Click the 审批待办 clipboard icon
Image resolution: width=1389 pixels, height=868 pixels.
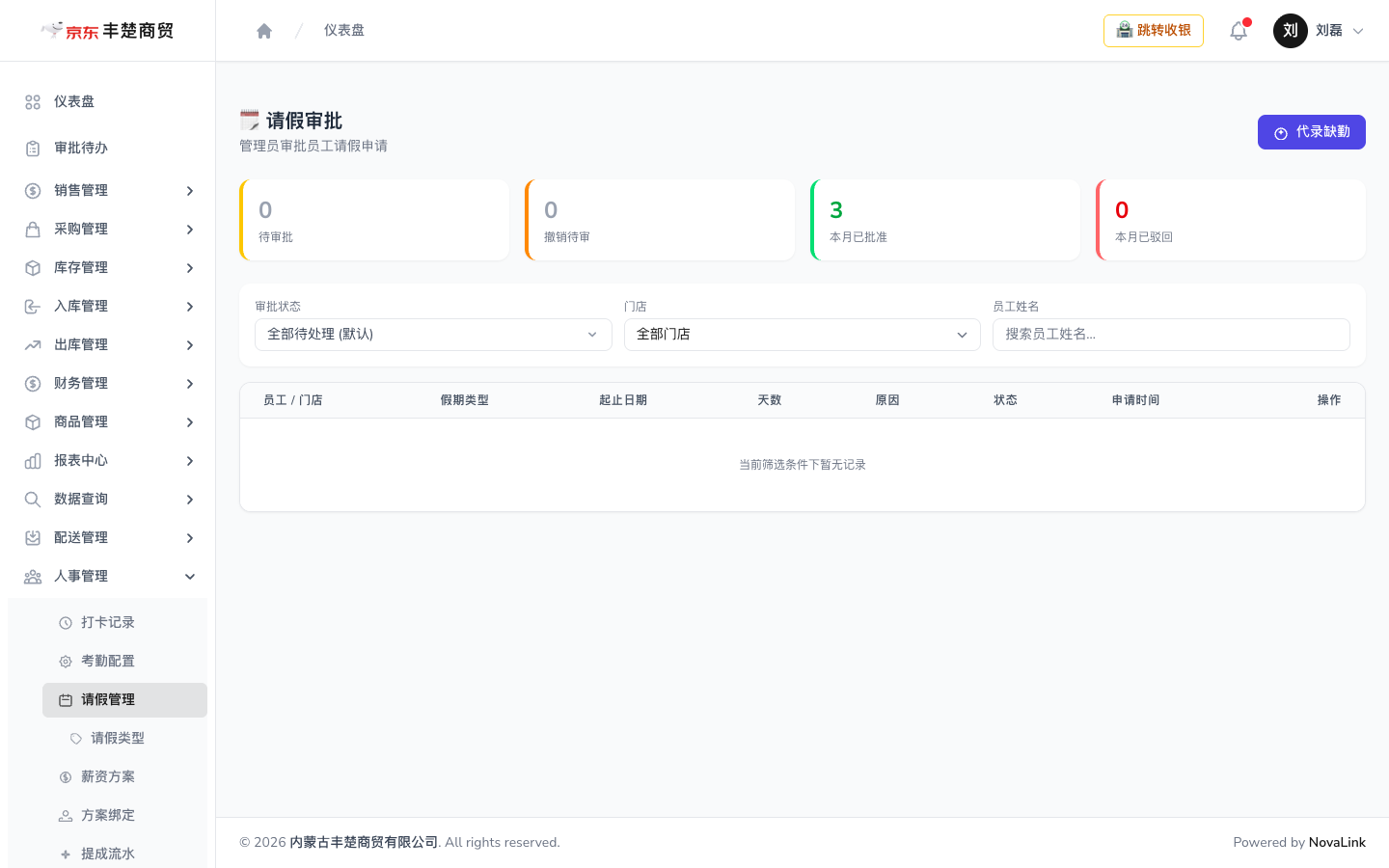click(x=33, y=149)
